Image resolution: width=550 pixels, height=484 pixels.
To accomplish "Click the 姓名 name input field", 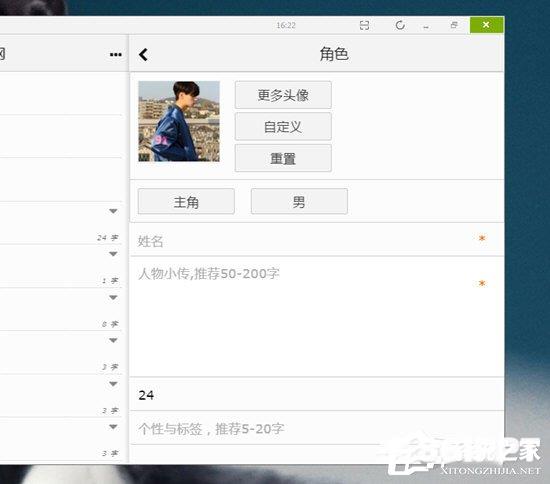I will point(317,240).
